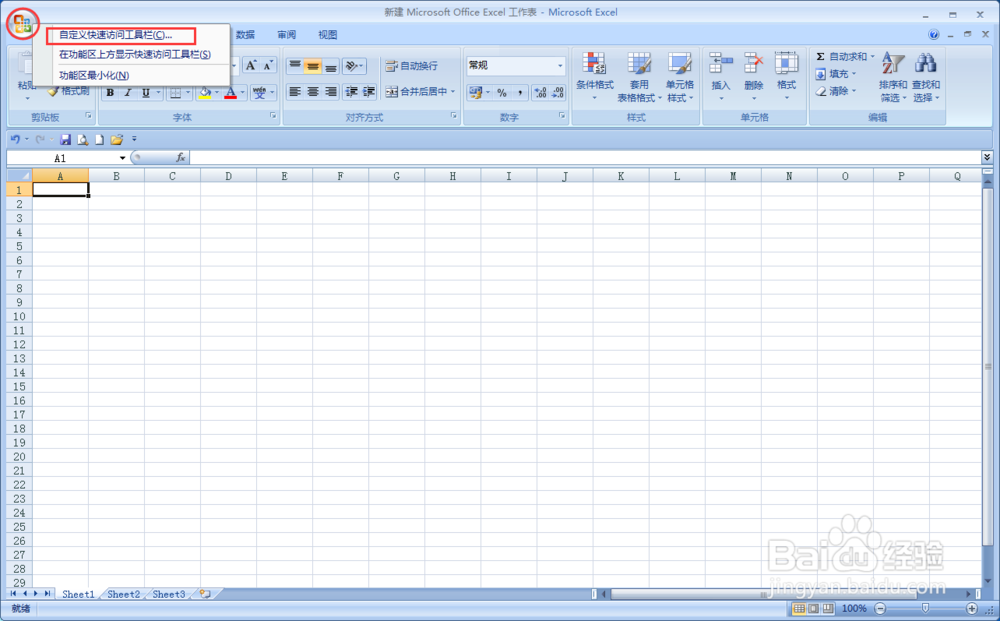1000x621 pixels.
Task: Open the text orientation button
Action: [353, 65]
